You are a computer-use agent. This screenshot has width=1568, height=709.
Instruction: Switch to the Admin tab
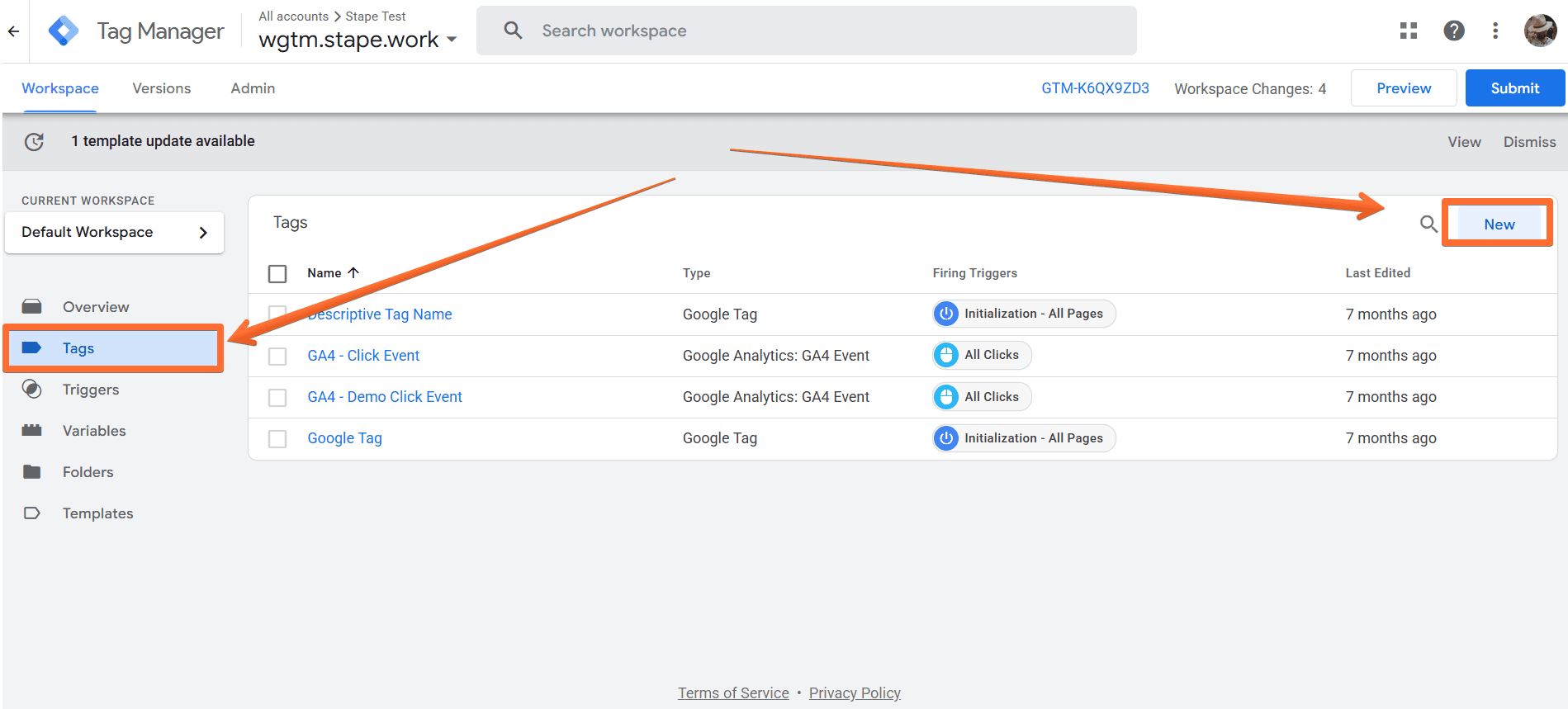(x=253, y=88)
